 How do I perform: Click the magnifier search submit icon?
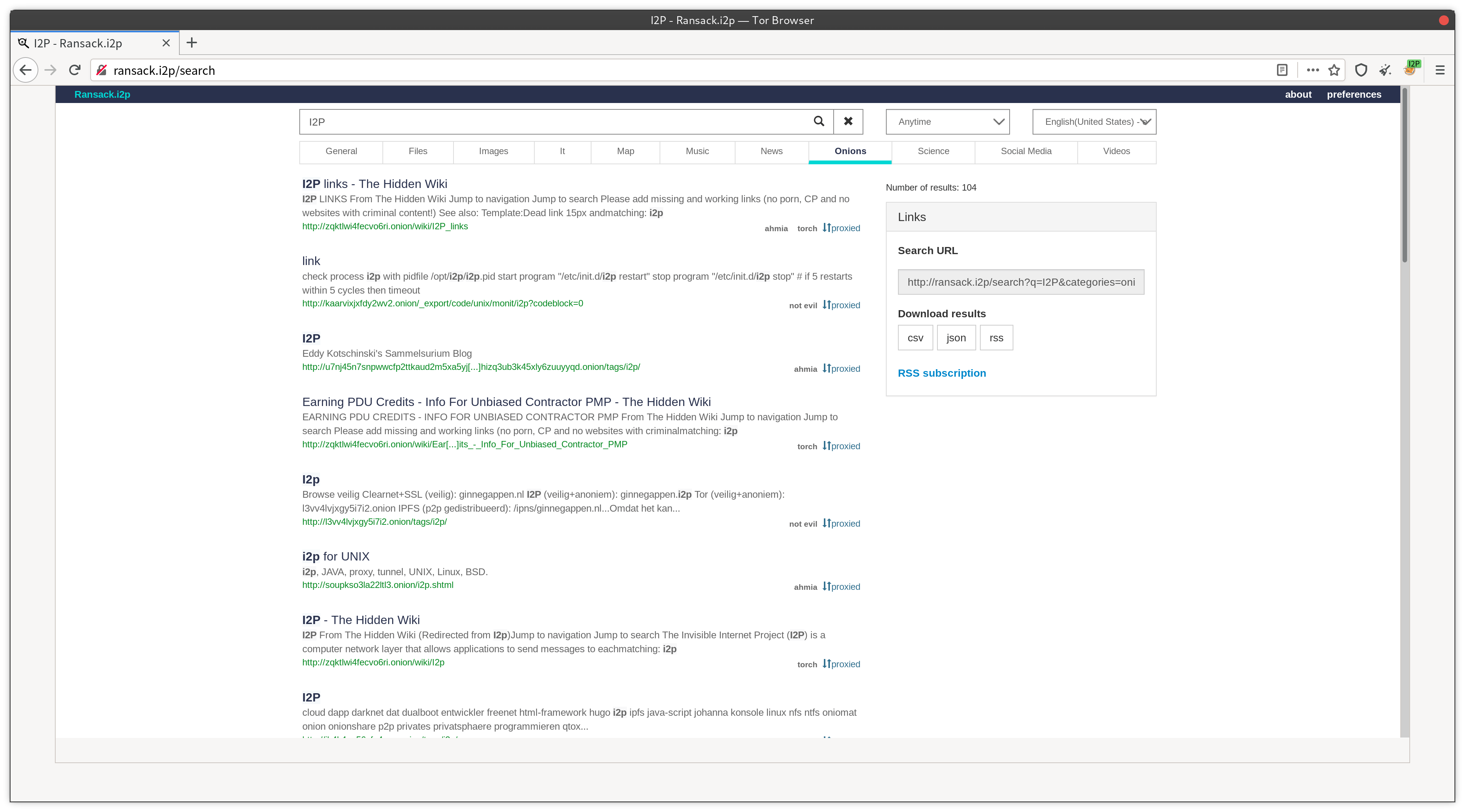pos(818,121)
